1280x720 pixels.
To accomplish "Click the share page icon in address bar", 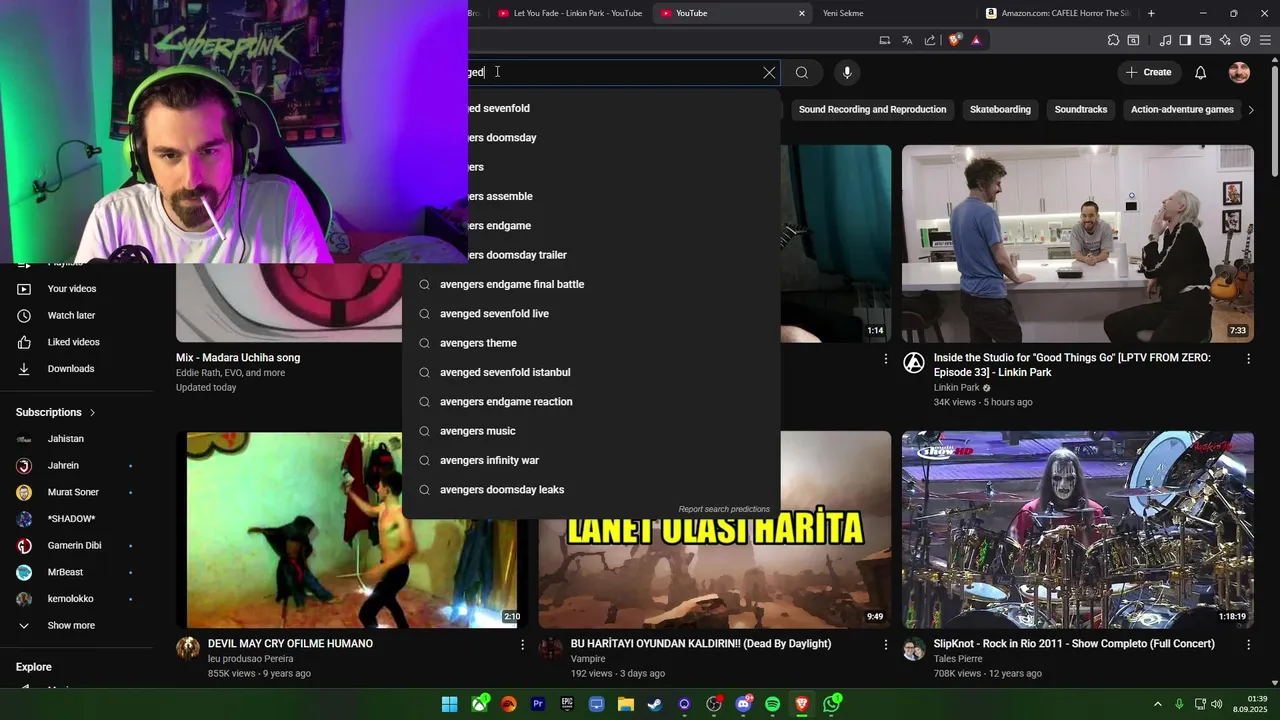I will (930, 40).
